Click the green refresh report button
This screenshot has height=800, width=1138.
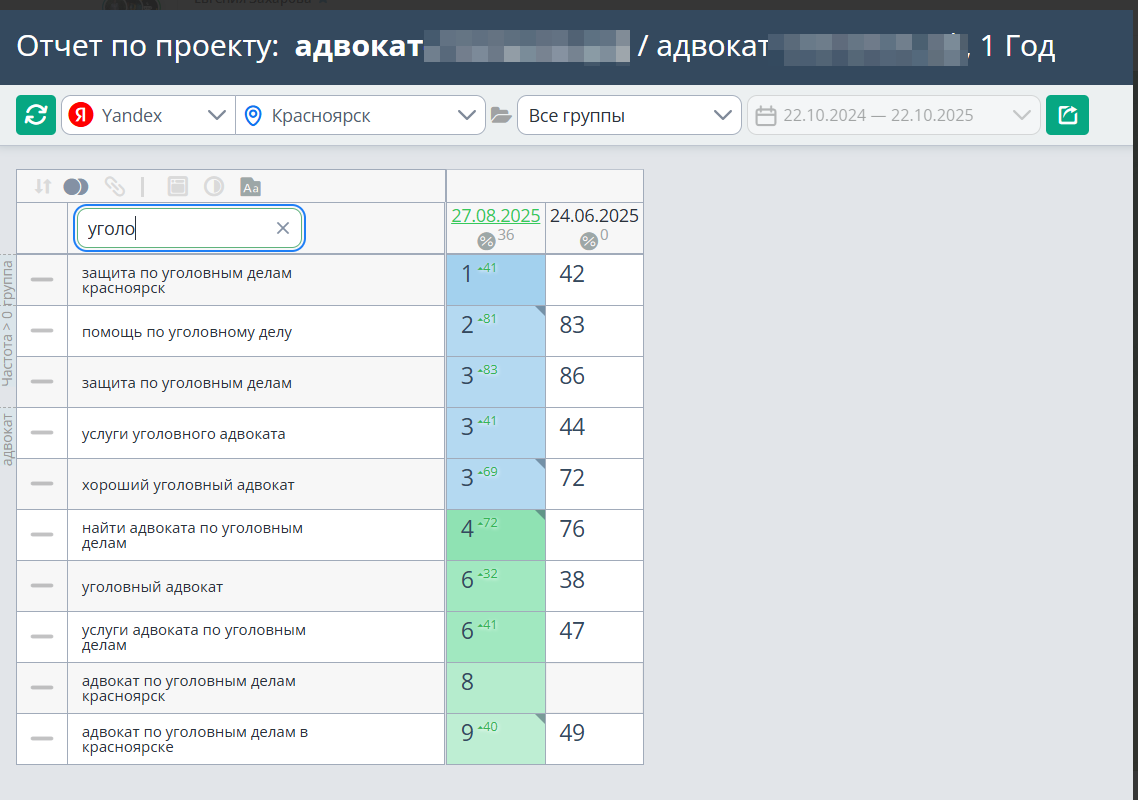point(36,115)
